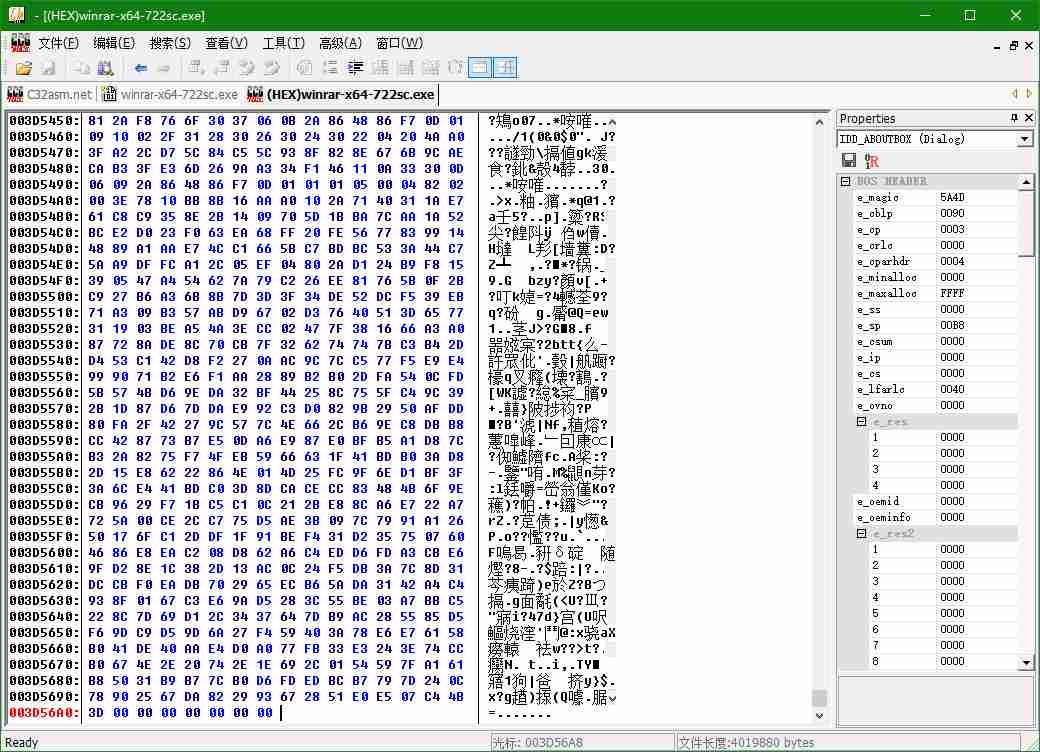This screenshot has width=1040, height=752.
Task: Click the C32asm logo in the menu bar
Action: point(20,44)
